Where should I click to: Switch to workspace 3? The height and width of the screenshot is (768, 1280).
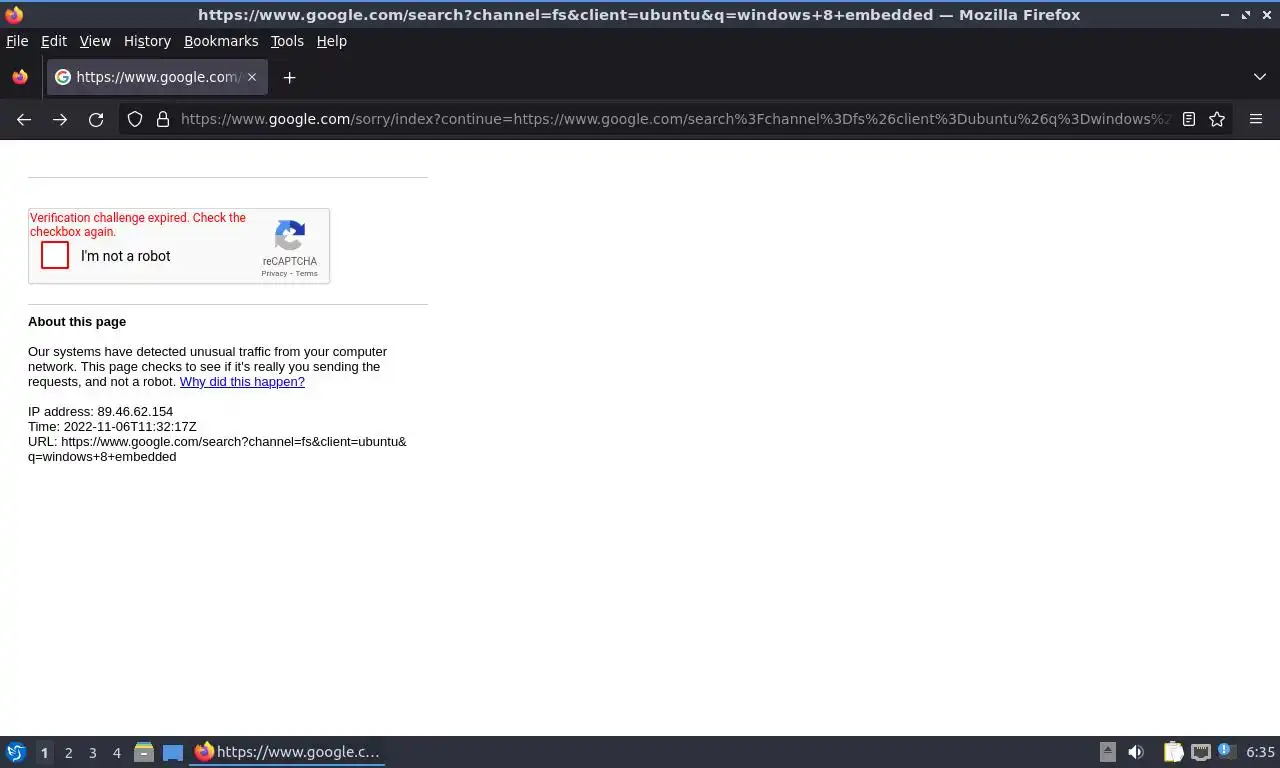point(92,753)
